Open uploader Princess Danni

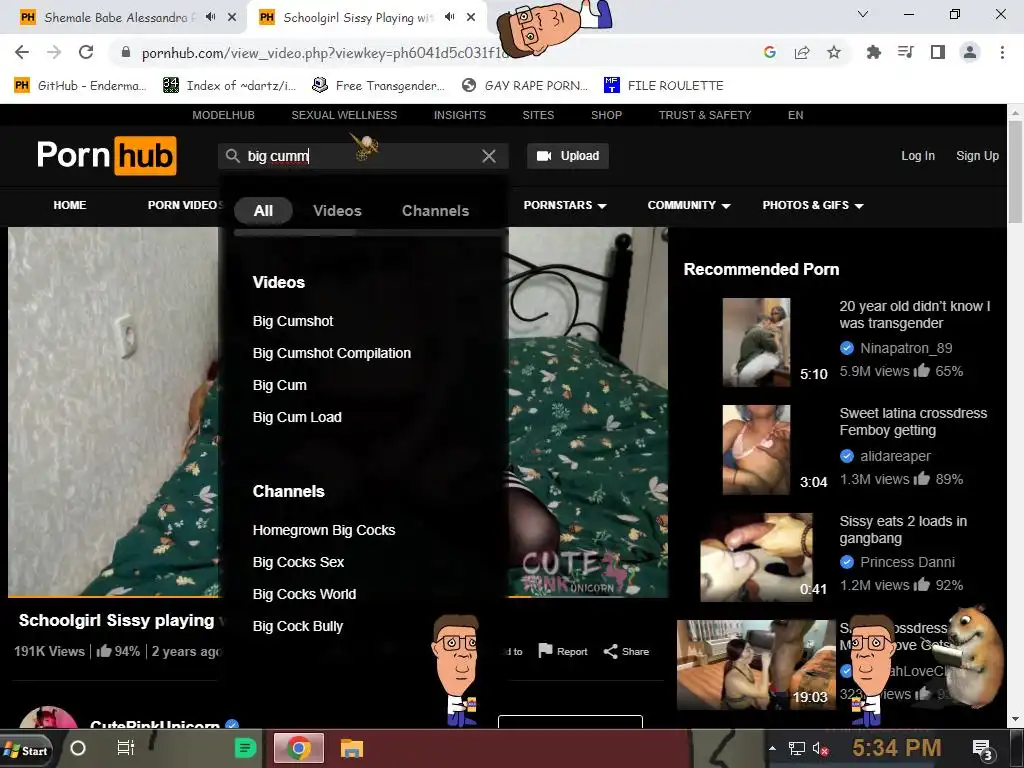[907, 562]
